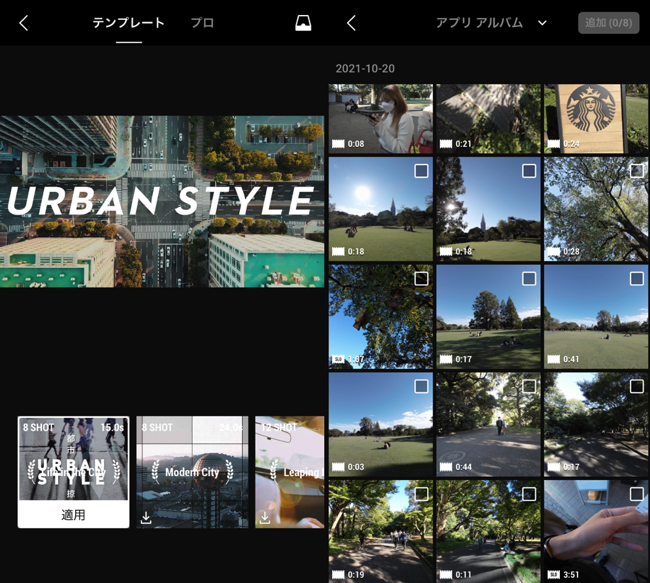The width and height of the screenshot is (650, 583).
Task: Download the Modern City template
Action: click(x=147, y=517)
